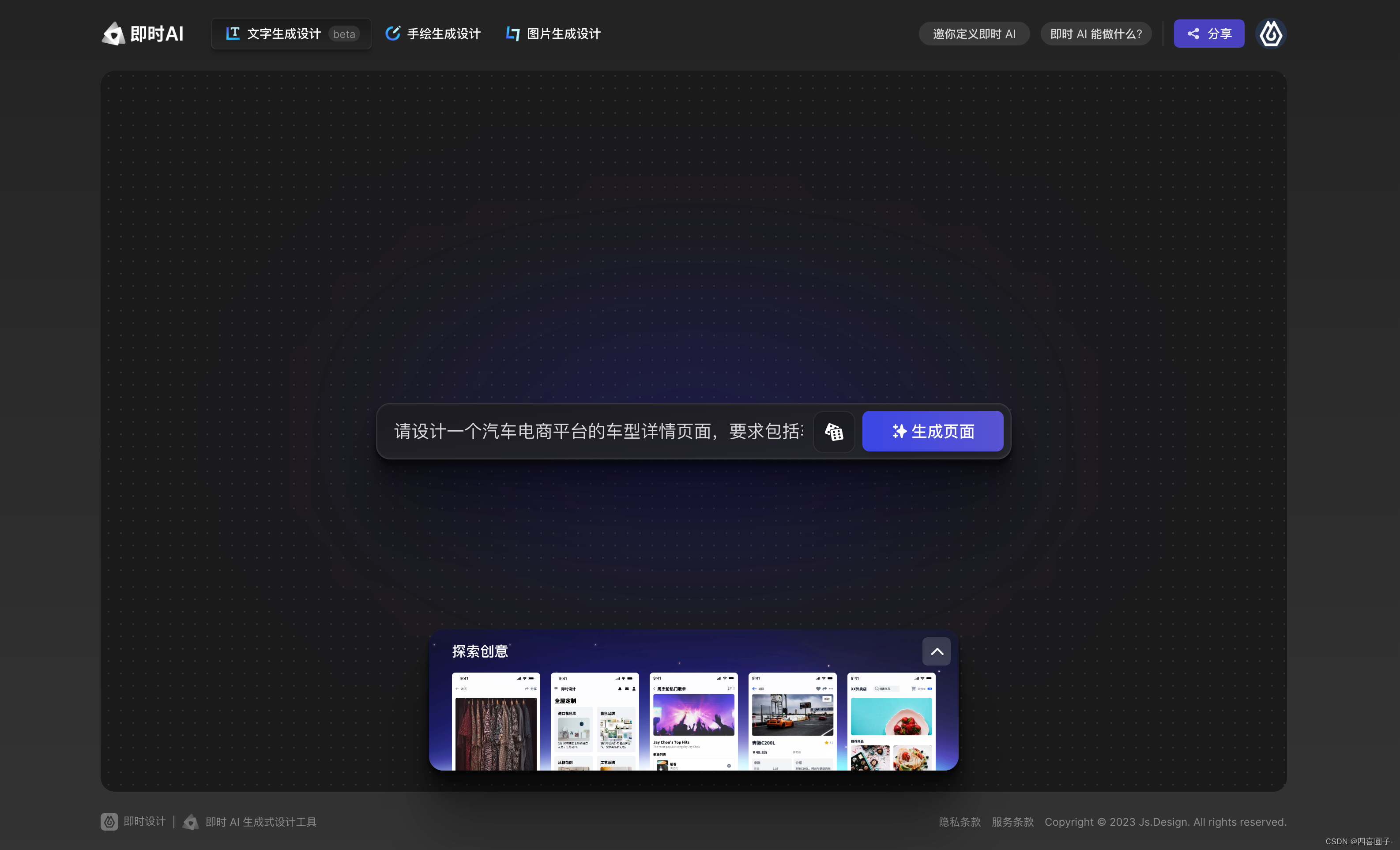Open the user avatar profile icon
This screenshot has height=850, width=1400.
coord(1270,34)
